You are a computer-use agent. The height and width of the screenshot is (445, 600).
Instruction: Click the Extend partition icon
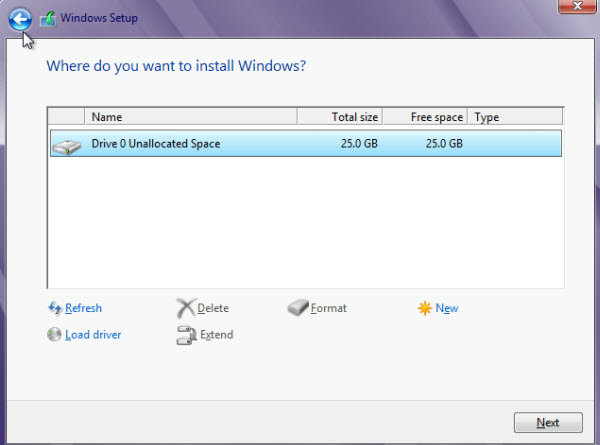pyautogui.click(x=186, y=335)
